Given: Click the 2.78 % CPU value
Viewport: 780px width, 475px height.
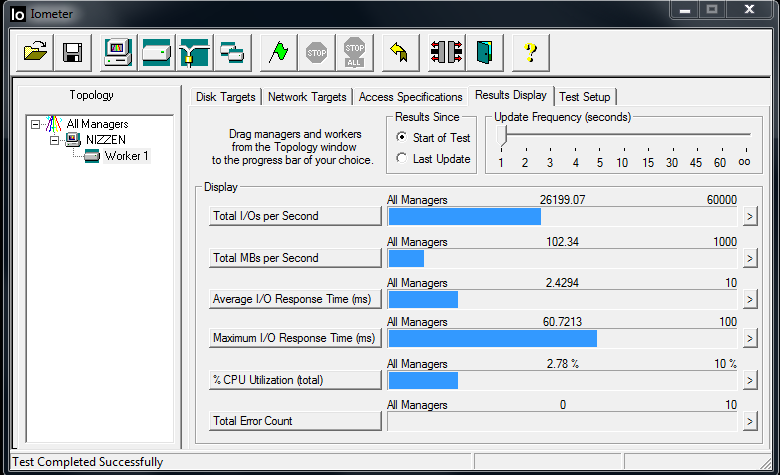Looking at the screenshot, I should click(563, 364).
